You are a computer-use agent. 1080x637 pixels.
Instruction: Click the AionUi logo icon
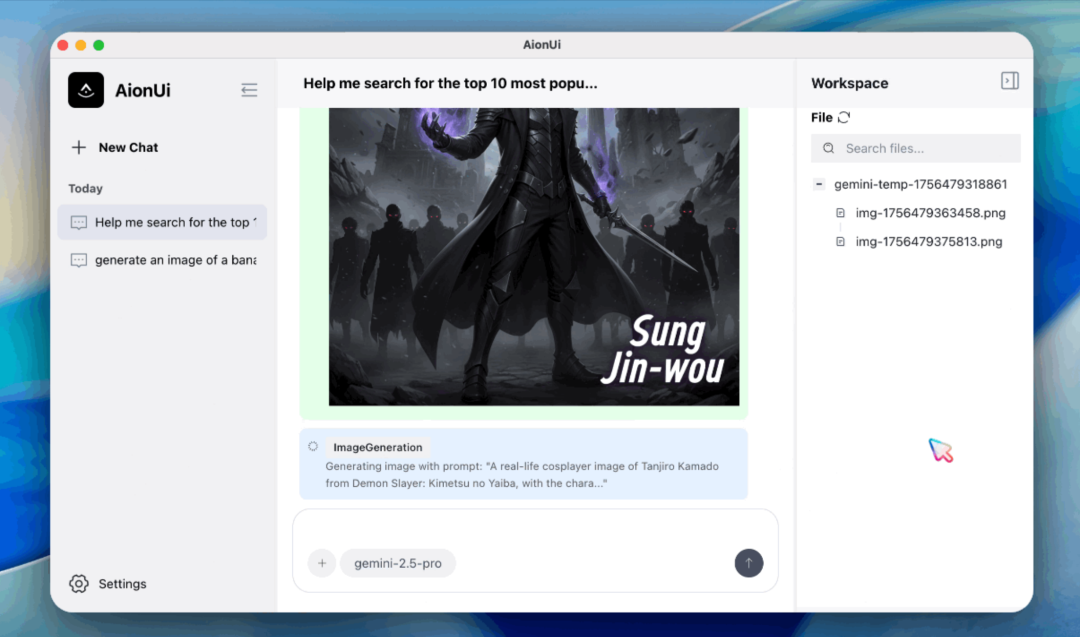(x=86, y=90)
